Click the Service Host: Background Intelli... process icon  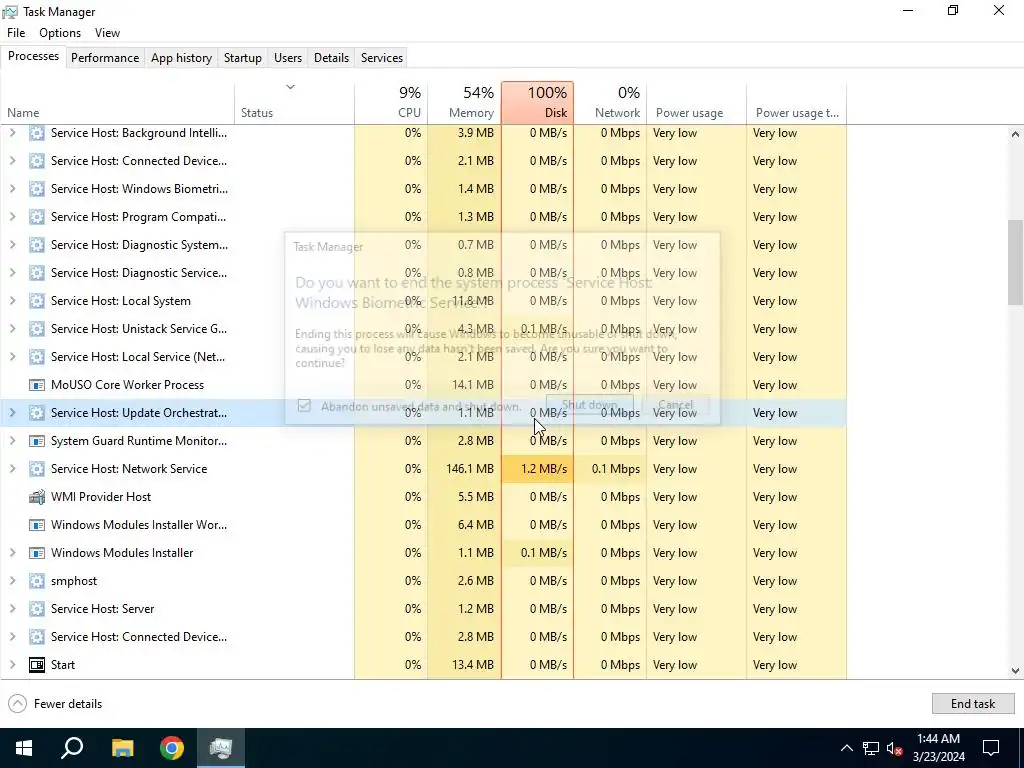tap(37, 133)
